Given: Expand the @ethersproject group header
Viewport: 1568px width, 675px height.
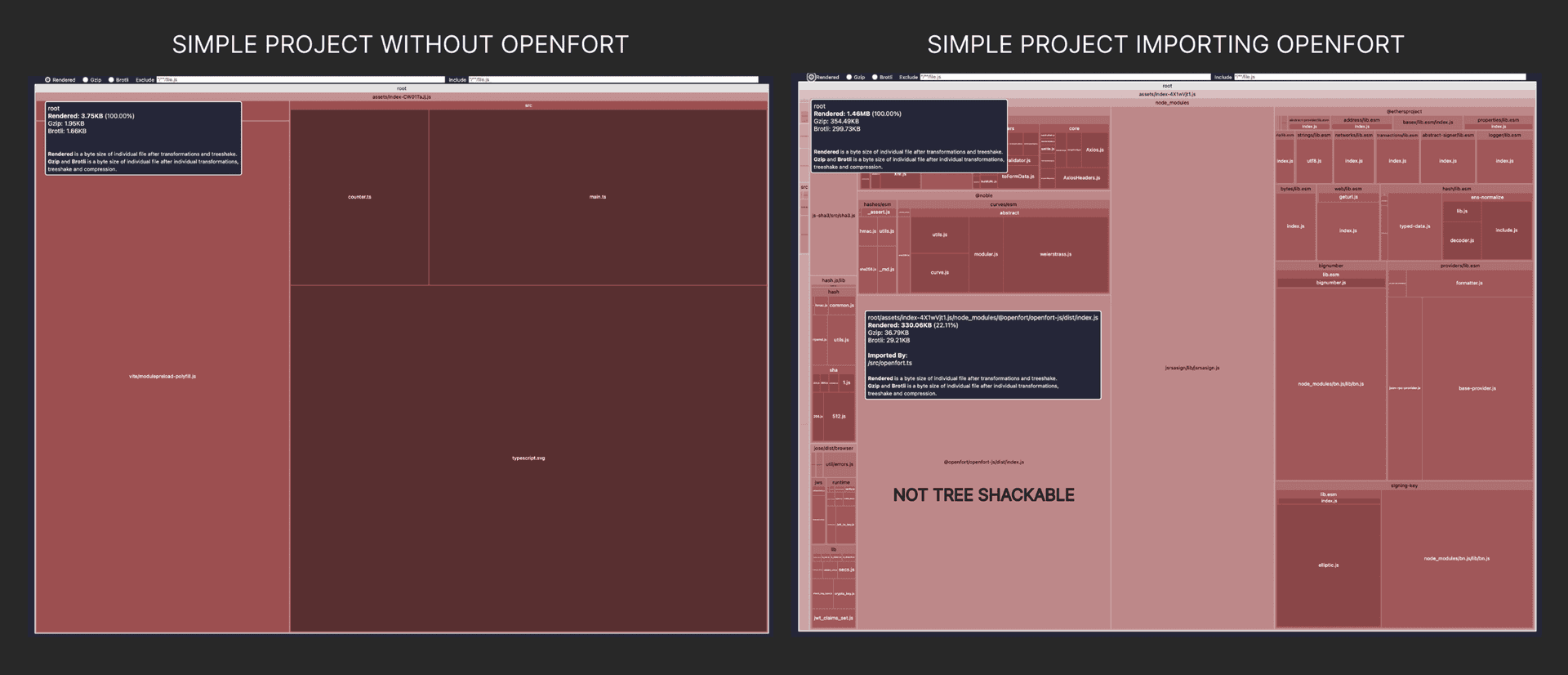Looking at the screenshot, I should pyautogui.click(x=1404, y=111).
